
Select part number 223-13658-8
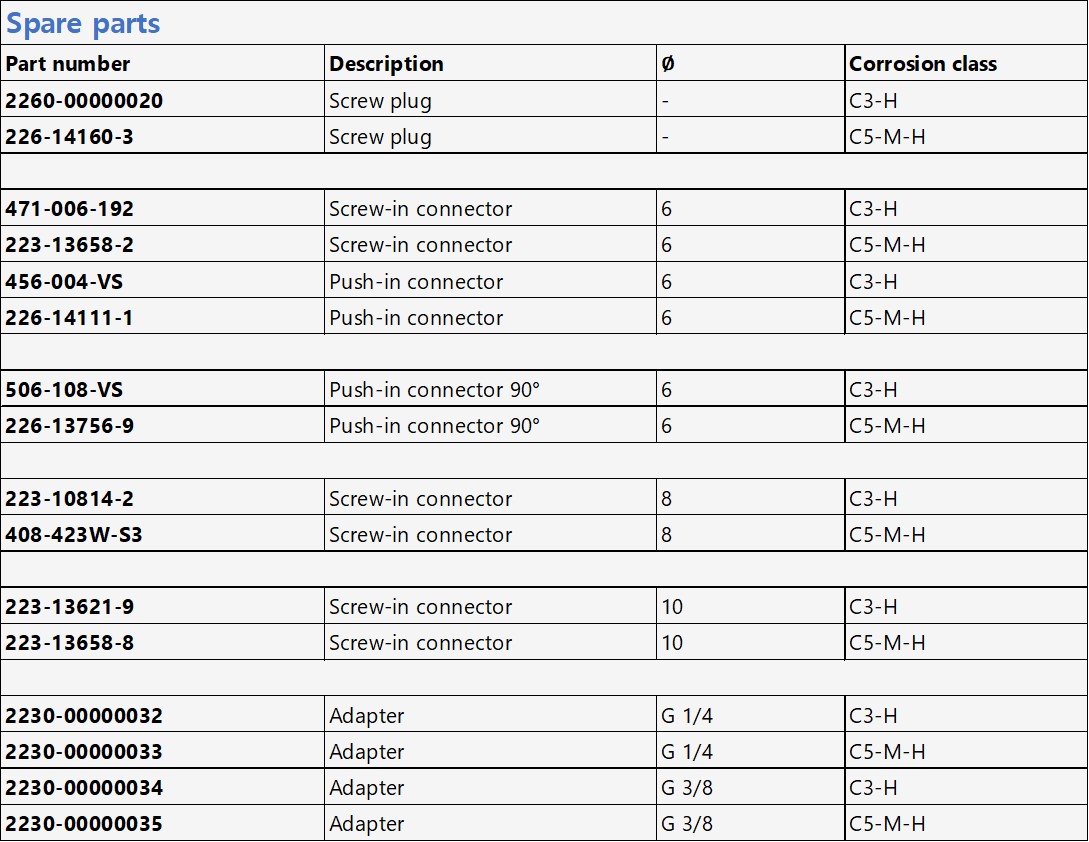pyautogui.click(x=70, y=643)
